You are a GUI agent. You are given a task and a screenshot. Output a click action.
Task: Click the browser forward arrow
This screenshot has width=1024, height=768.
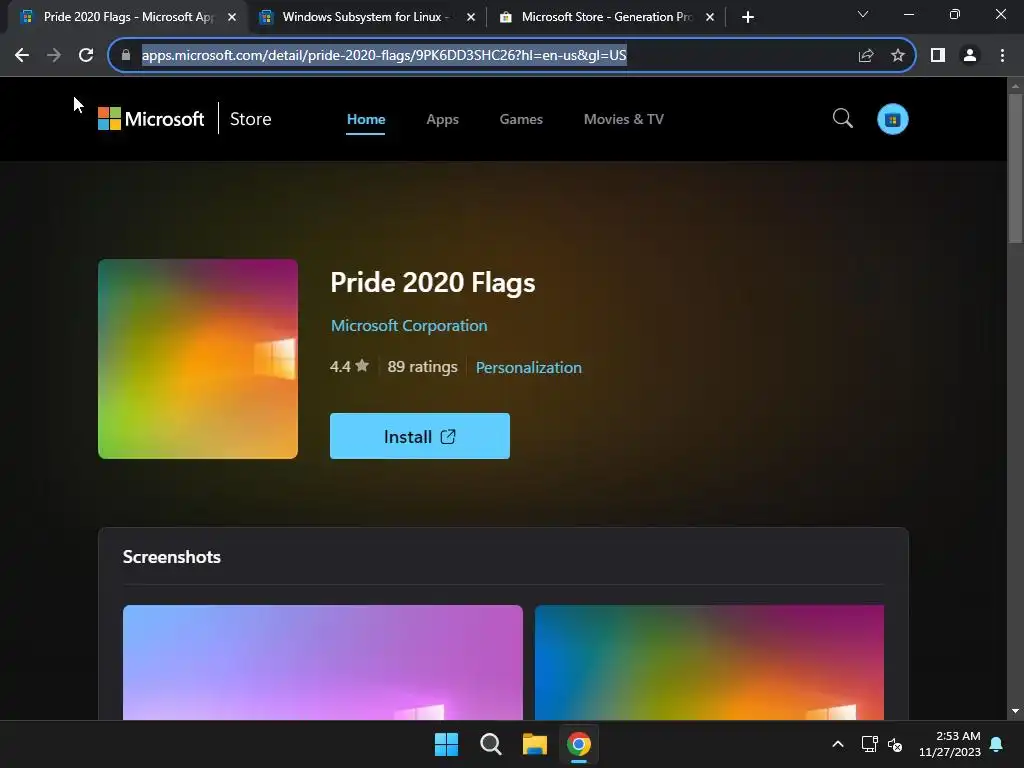point(54,56)
